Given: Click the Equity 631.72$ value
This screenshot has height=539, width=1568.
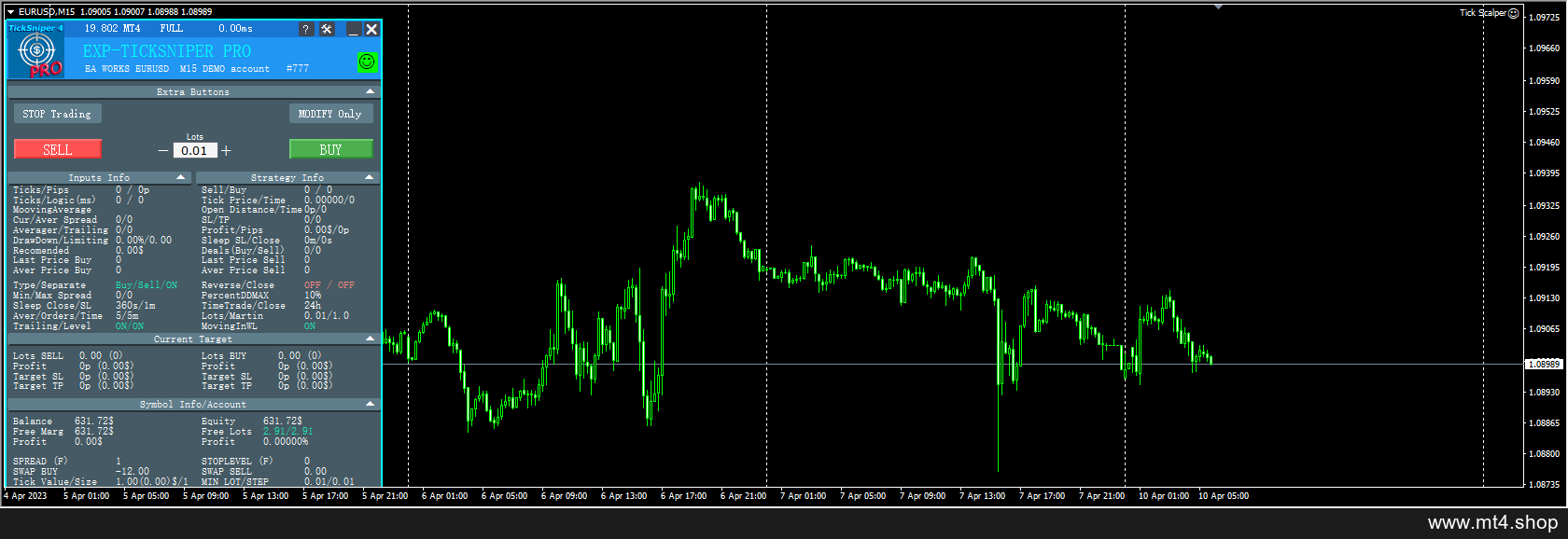Looking at the screenshot, I should [283, 422].
